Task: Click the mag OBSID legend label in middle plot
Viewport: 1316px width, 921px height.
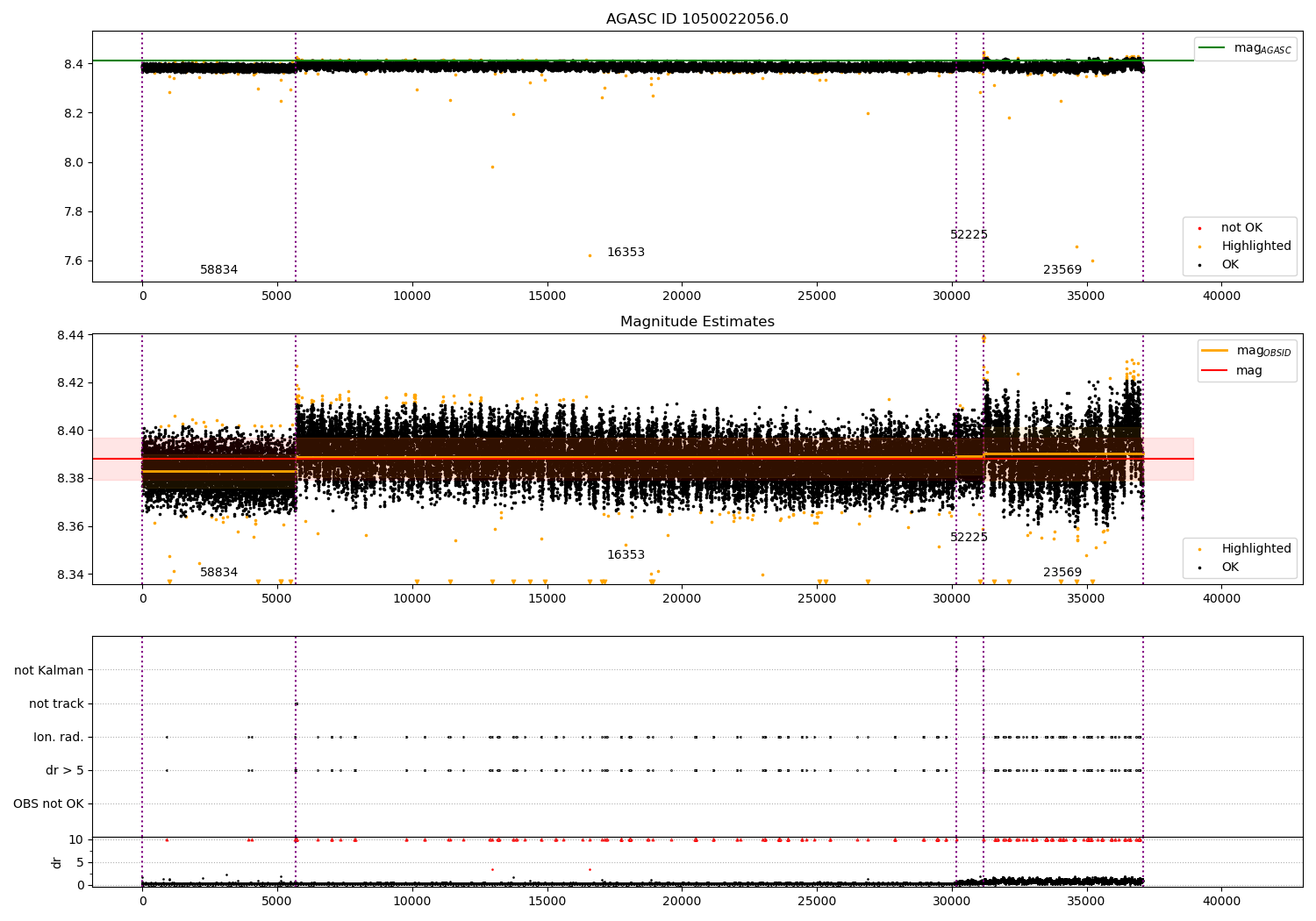Action: [x=1263, y=351]
